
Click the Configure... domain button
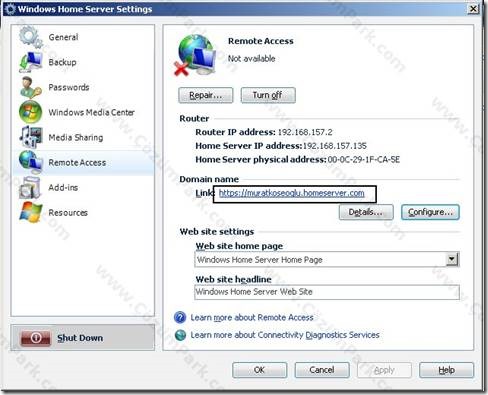430,212
